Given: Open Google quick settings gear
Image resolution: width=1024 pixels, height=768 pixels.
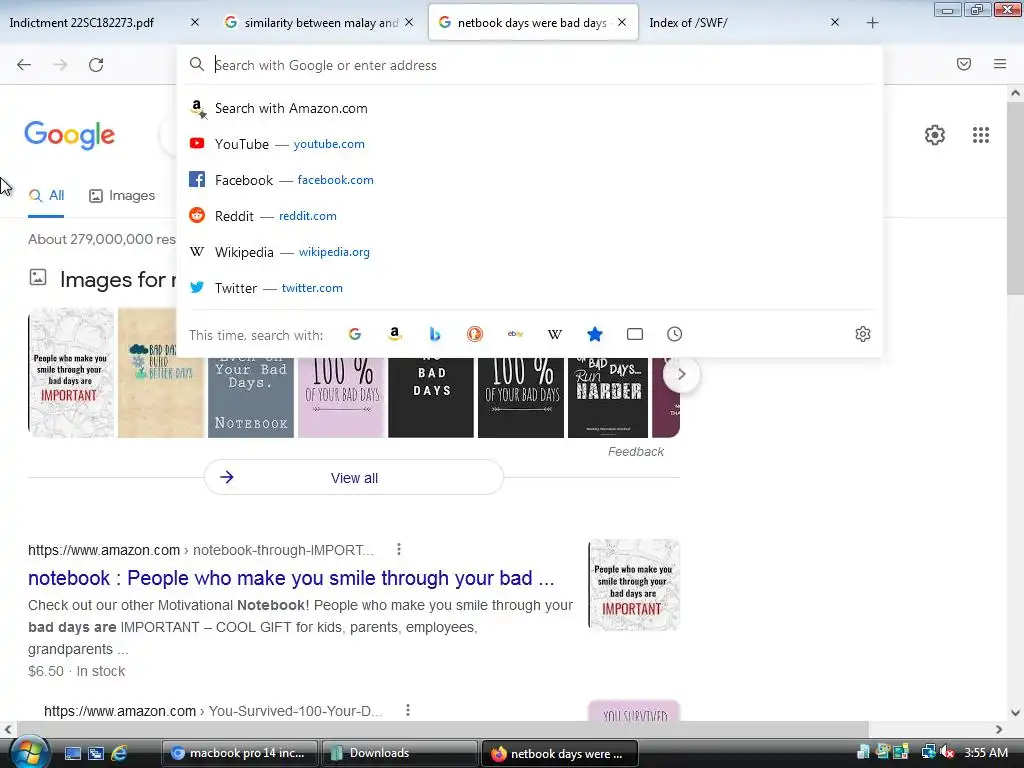Looking at the screenshot, I should pos(935,135).
